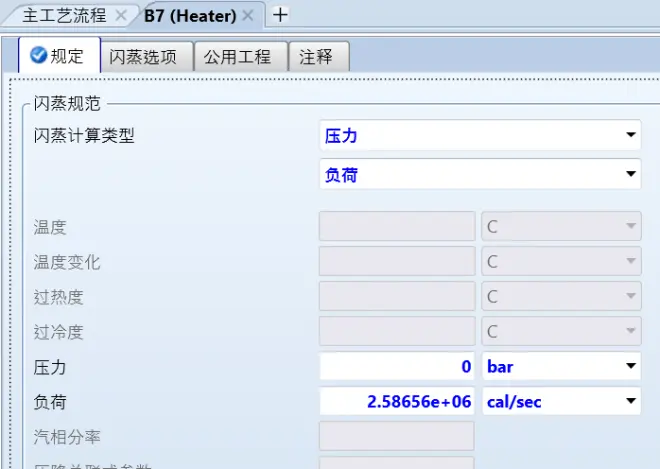This screenshot has width=660, height=469.
Task: Click the plus icon to add tab
Action: pyautogui.click(x=280, y=15)
